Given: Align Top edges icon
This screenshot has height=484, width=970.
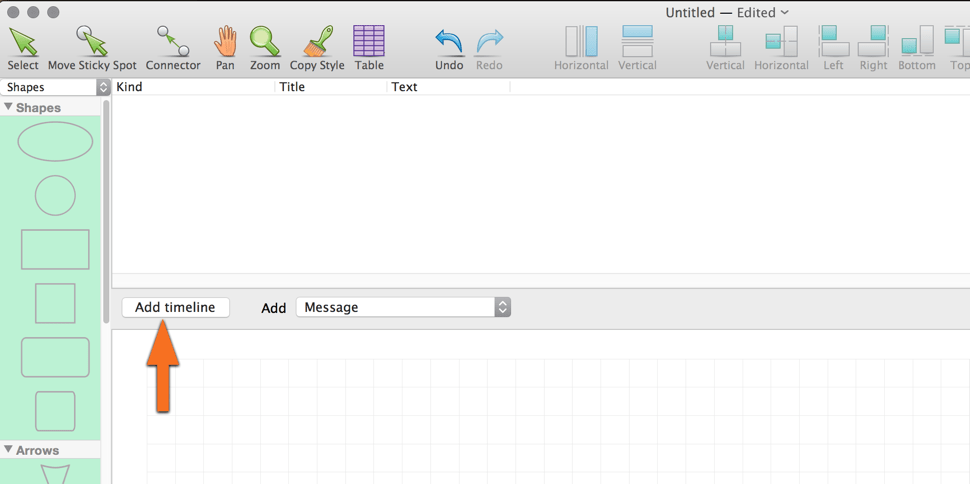Looking at the screenshot, I should [958, 48].
